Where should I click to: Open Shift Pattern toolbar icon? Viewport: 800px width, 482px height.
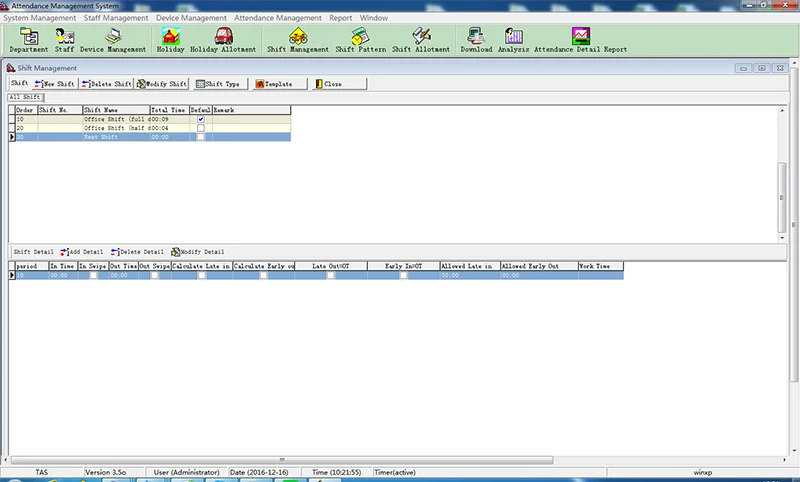coord(361,40)
